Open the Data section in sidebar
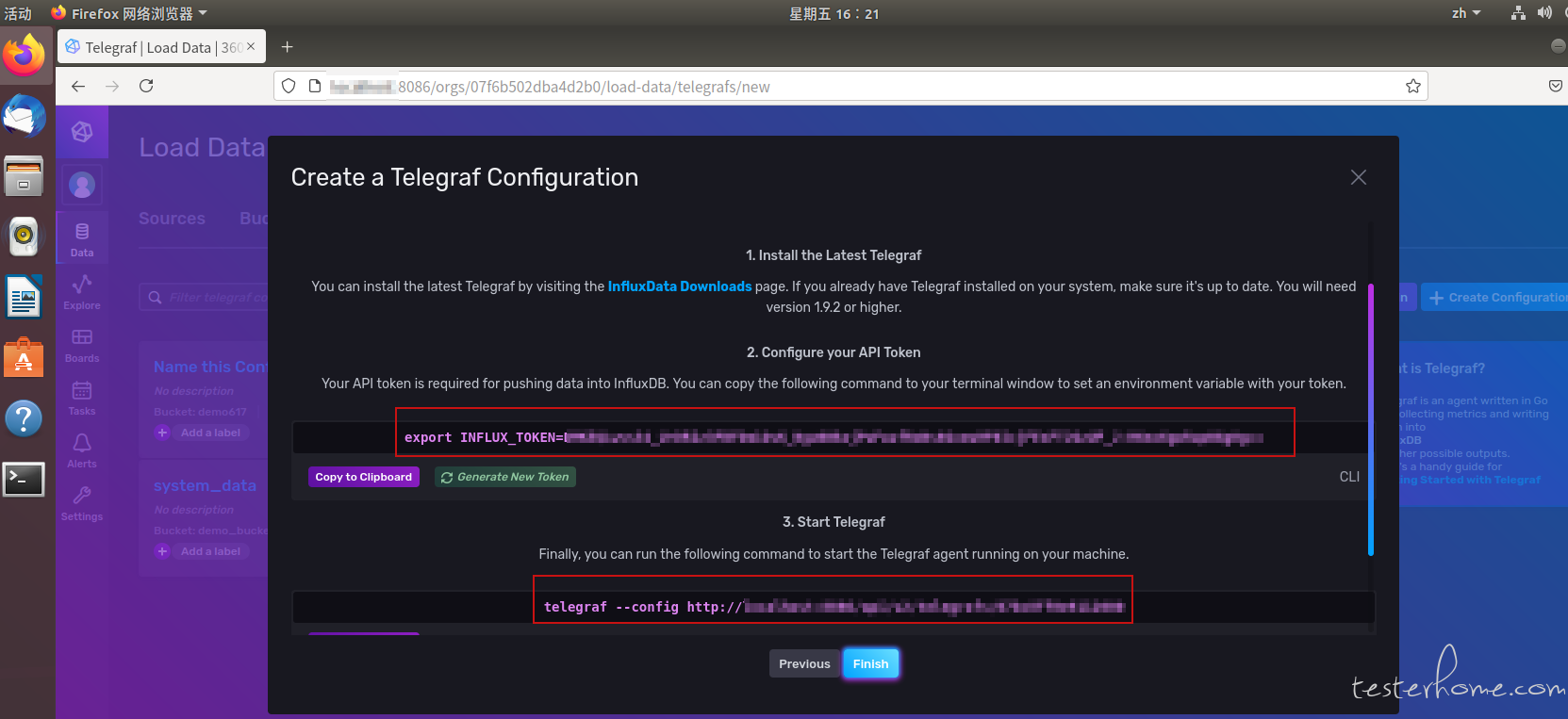This screenshot has width=1568, height=719. pyautogui.click(x=82, y=239)
